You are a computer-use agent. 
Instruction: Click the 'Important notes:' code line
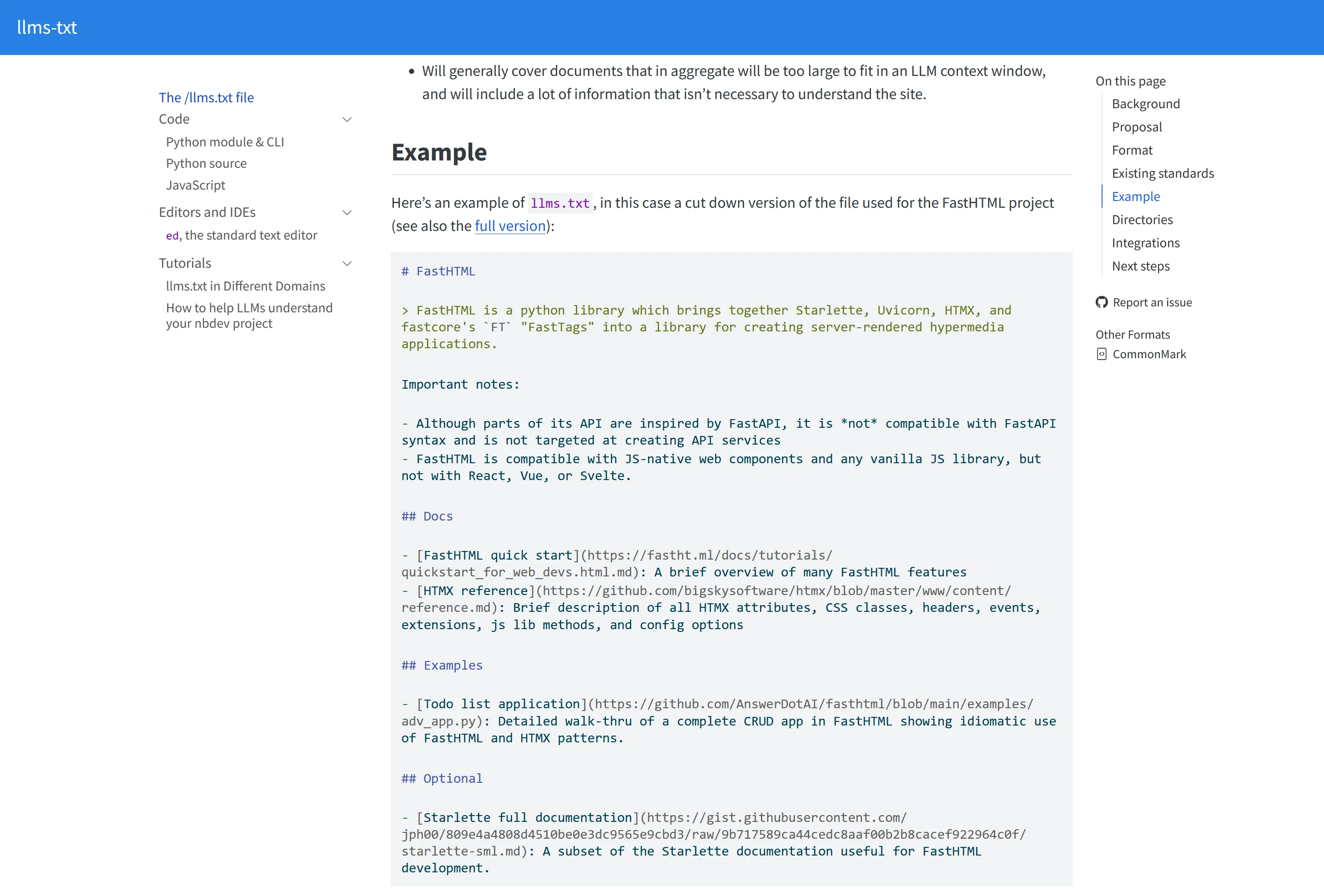(460, 385)
